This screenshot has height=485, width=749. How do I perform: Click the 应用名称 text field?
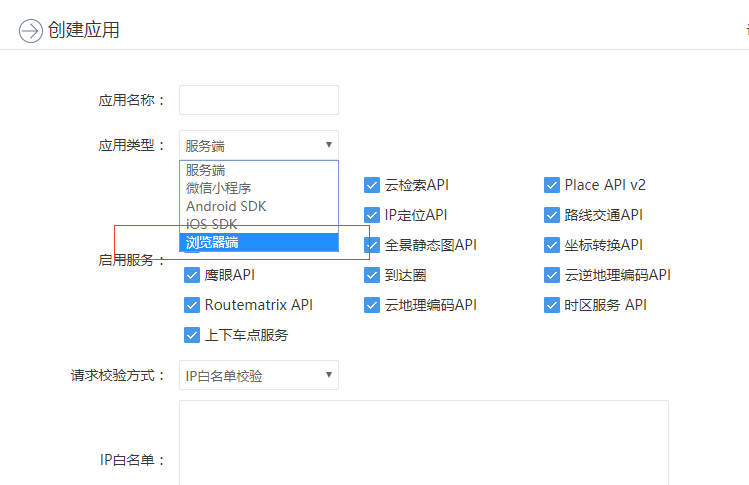coord(259,100)
